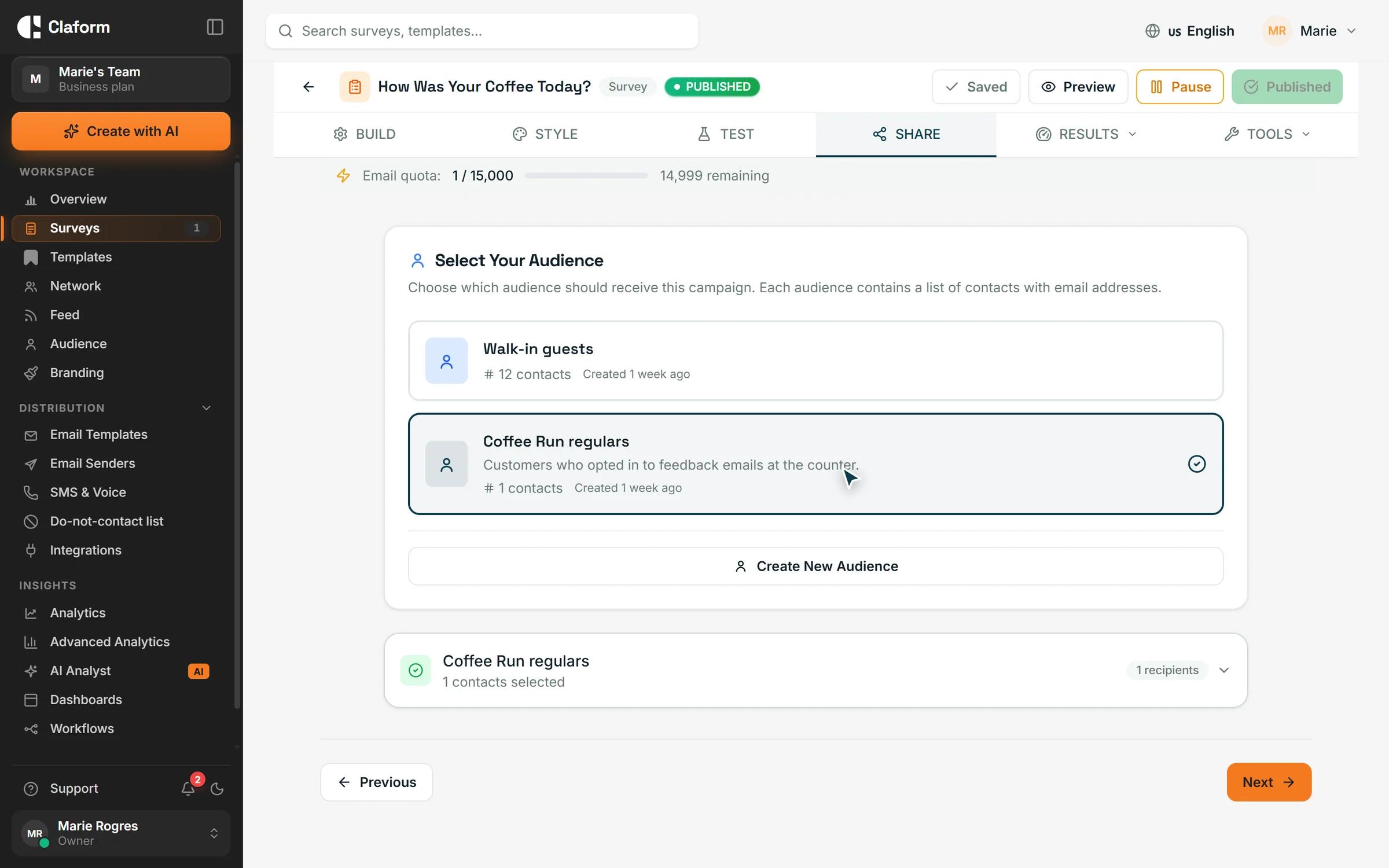This screenshot has width=1389, height=868.
Task: Go back to Previous step
Action: click(x=377, y=782)
